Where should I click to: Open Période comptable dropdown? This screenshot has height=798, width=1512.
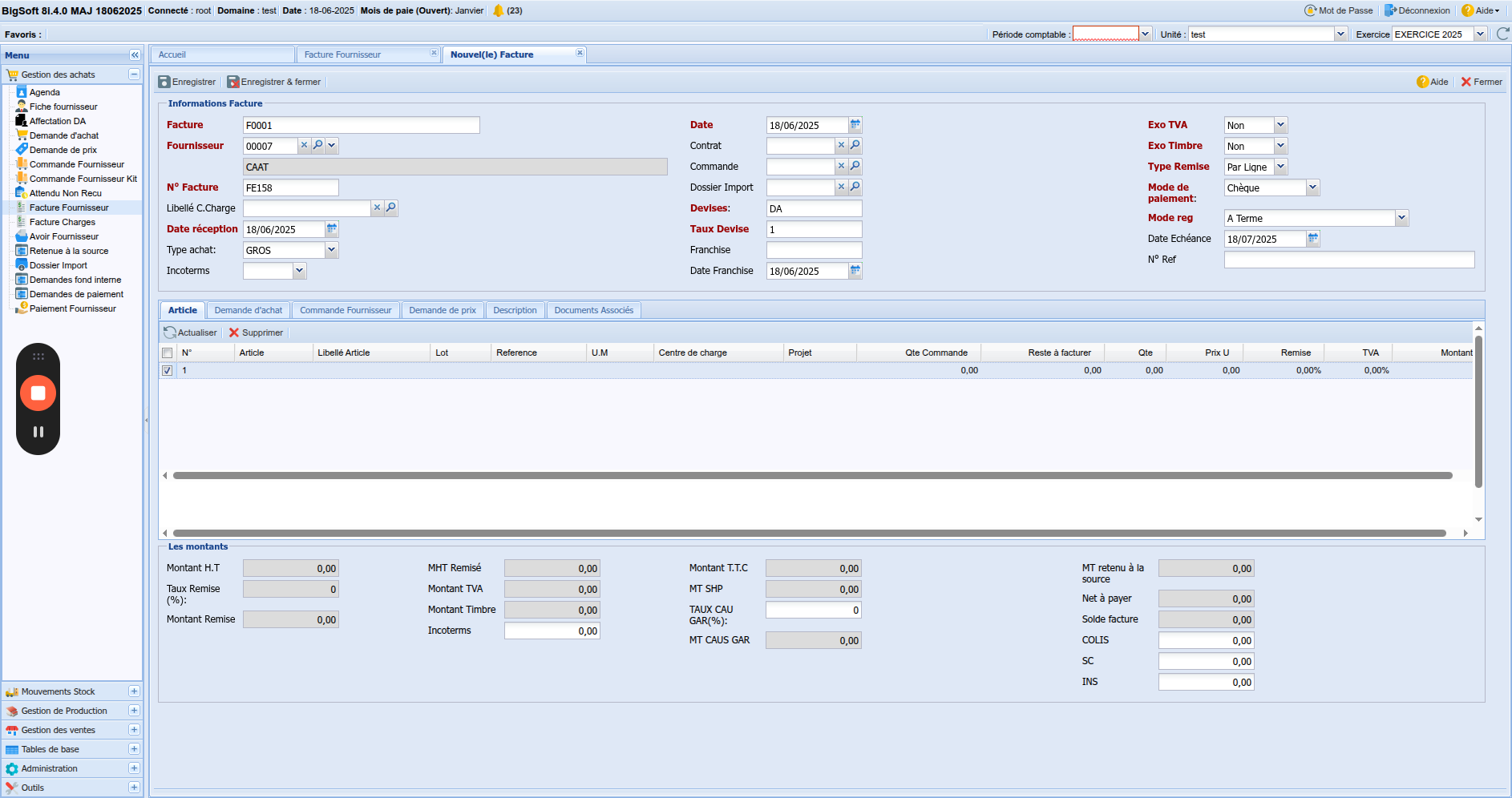click(x=1146, y=34)
